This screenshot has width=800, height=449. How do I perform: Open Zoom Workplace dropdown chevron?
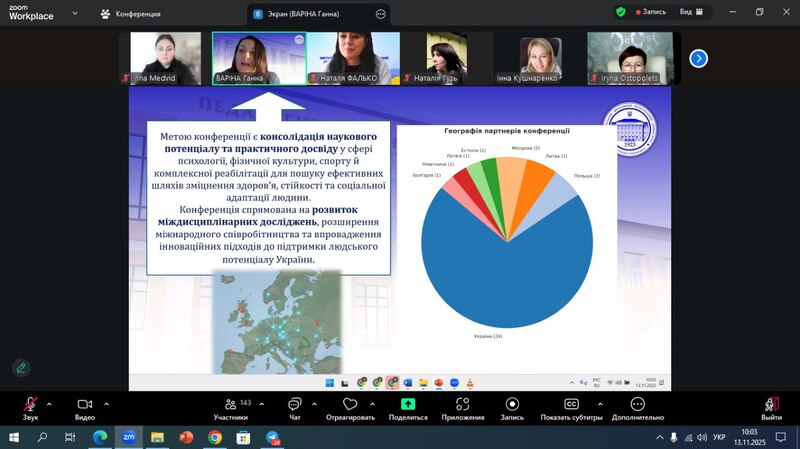tap(75, 15)
